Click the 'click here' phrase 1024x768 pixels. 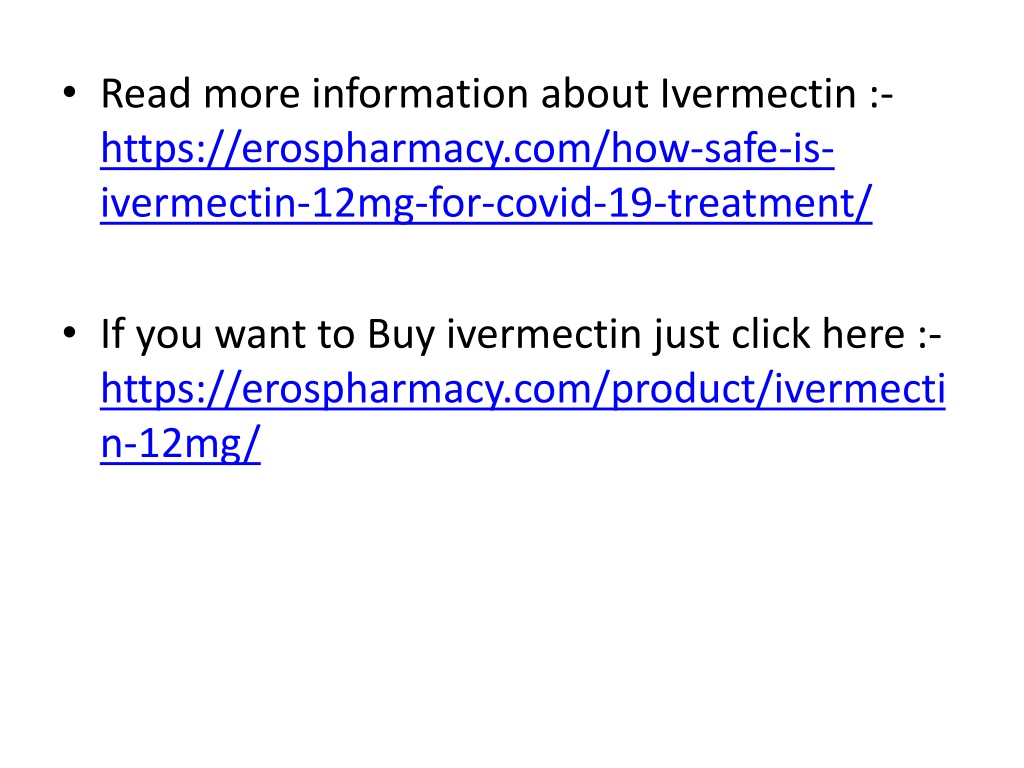[818, 334]
